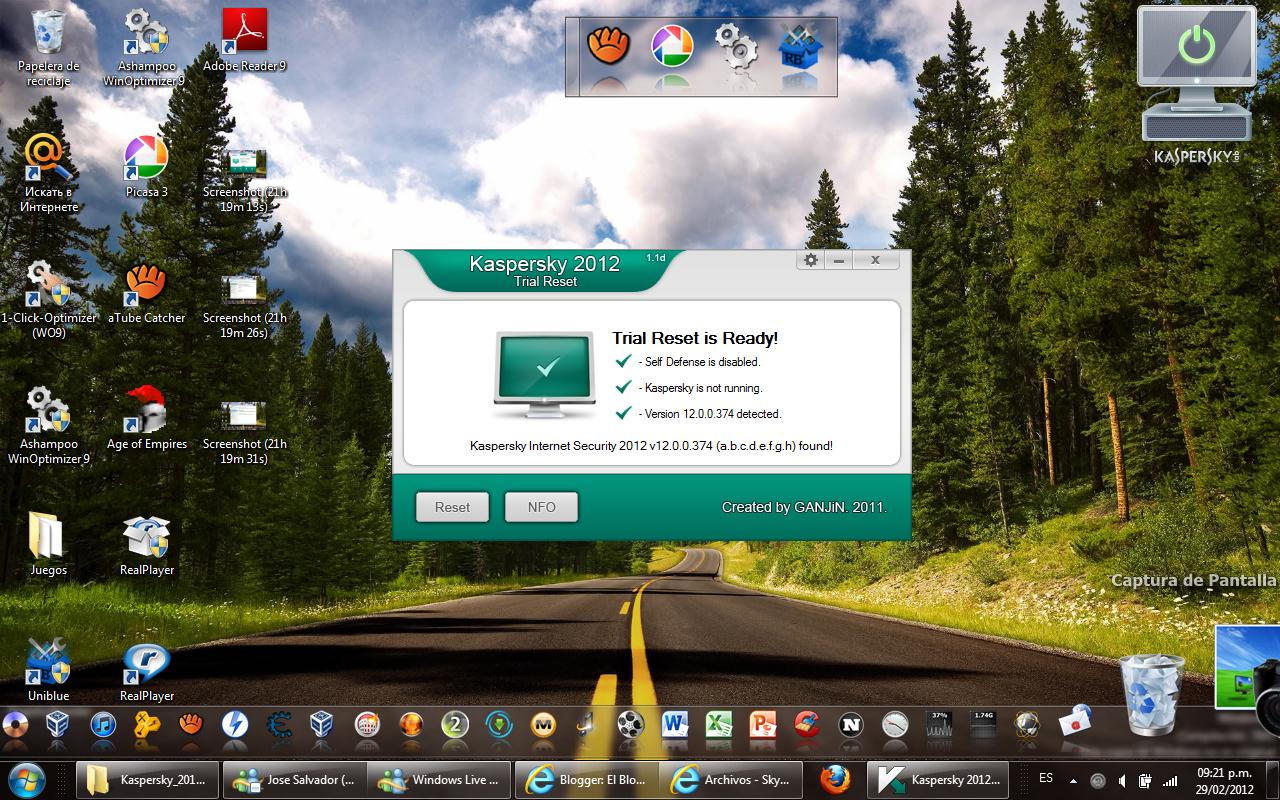
Task: Open Age of Empires desktop shortcut
Action: [146, 418]
